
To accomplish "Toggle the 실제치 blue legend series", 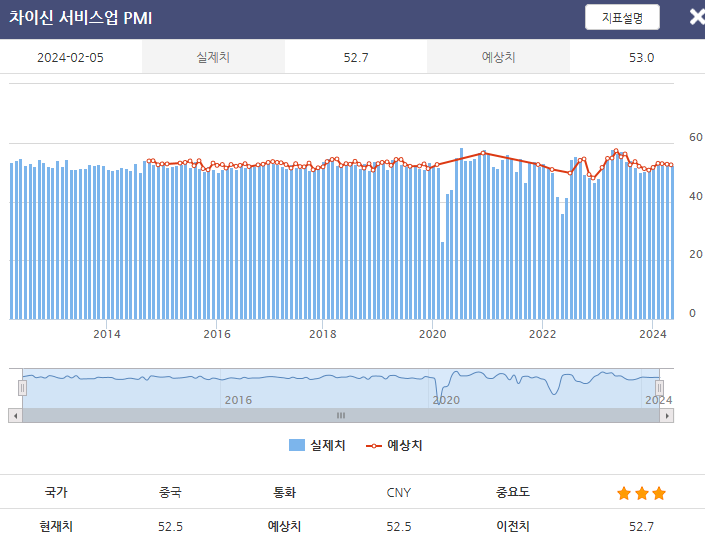I will coord(317,445).
